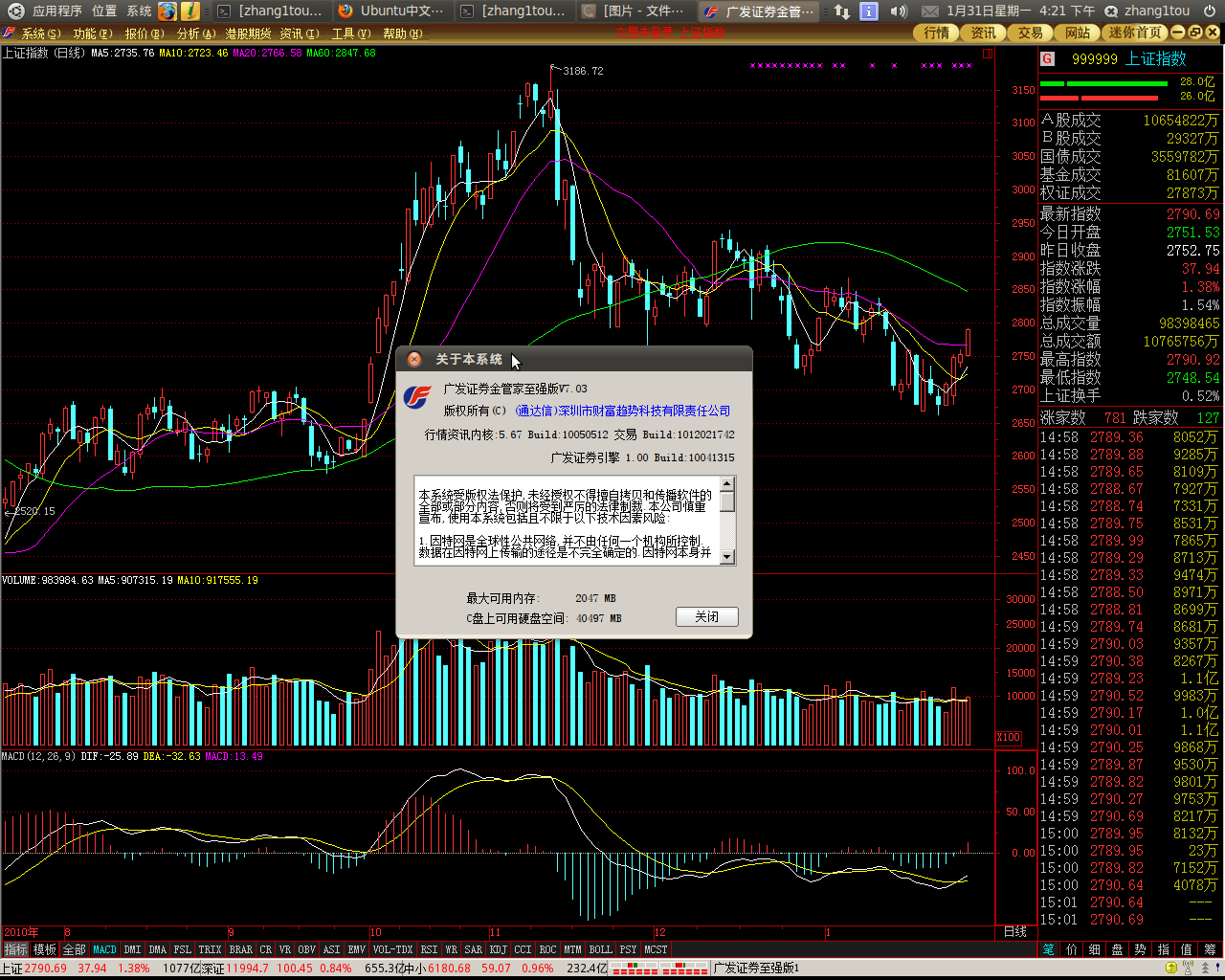
Task: Open the 功能(F) menu
Action: click(x=93, y=33)
